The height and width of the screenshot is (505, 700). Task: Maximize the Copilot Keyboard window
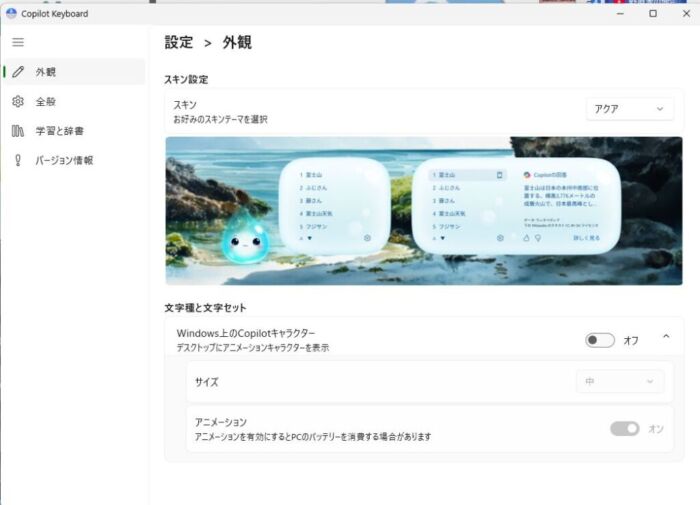click(x=653, y=14)
